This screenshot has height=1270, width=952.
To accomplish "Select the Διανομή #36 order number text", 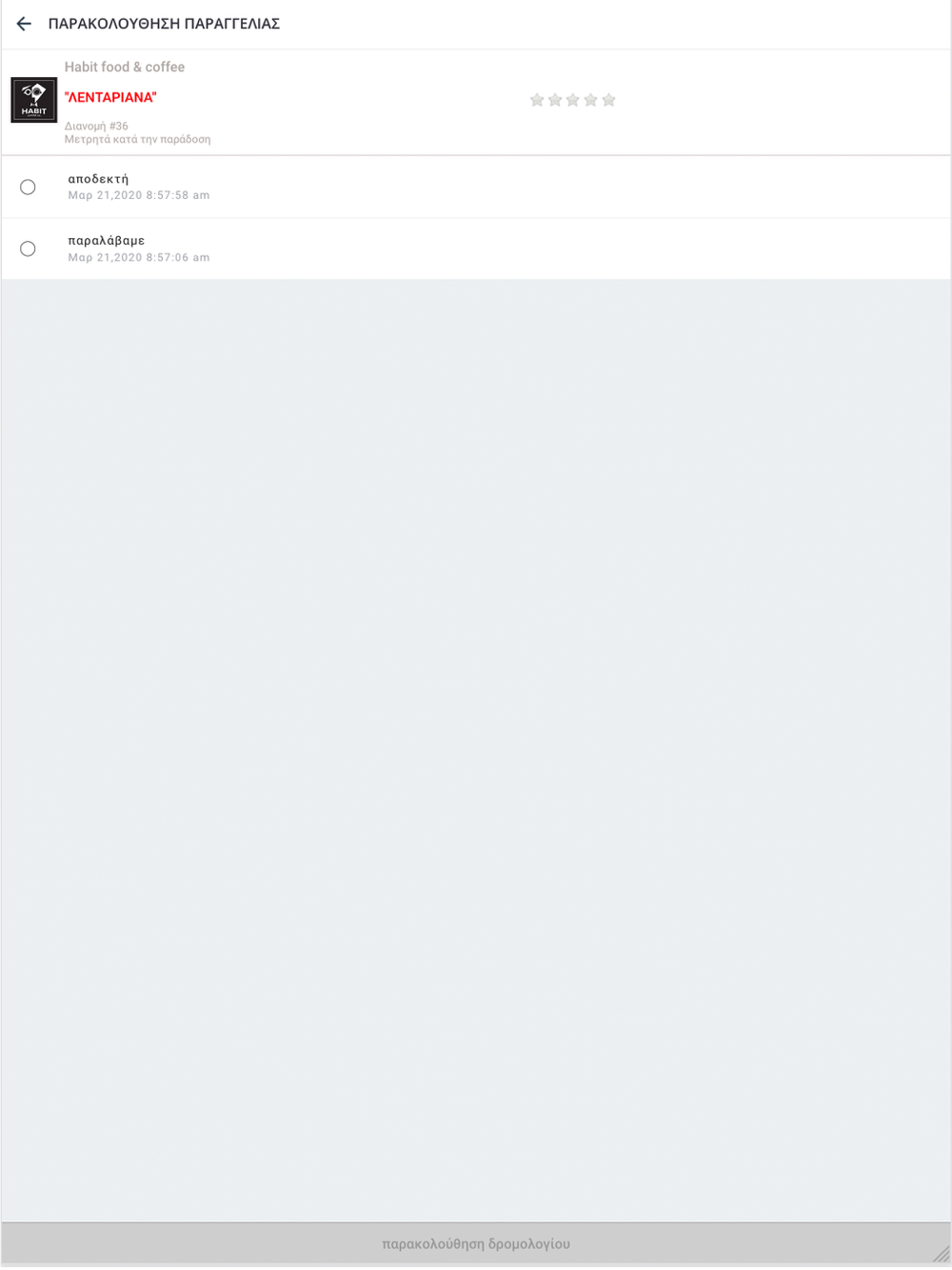I will 96,126.
